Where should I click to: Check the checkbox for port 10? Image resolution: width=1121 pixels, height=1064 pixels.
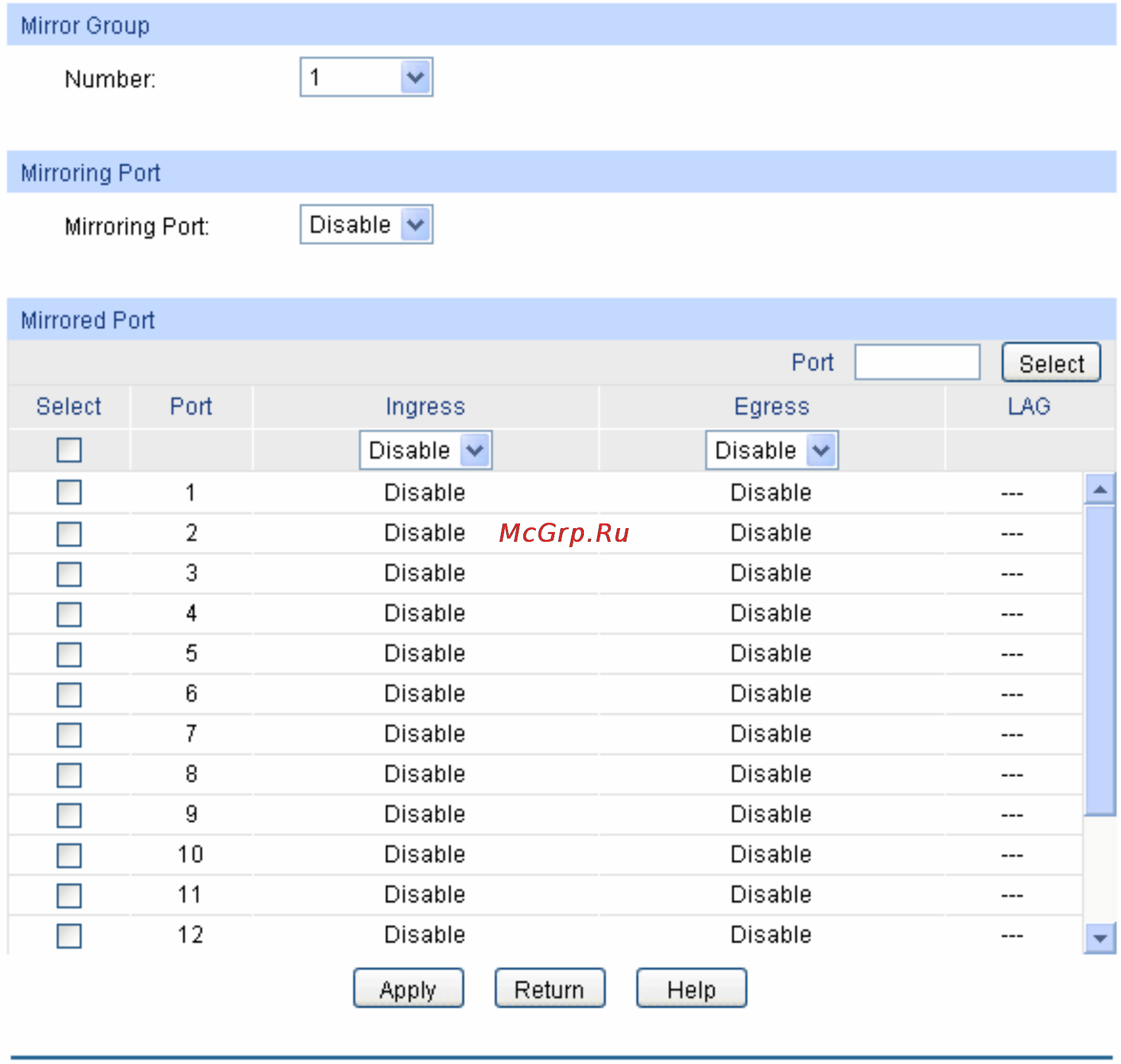pyautogui.click(x=69, y=855)
